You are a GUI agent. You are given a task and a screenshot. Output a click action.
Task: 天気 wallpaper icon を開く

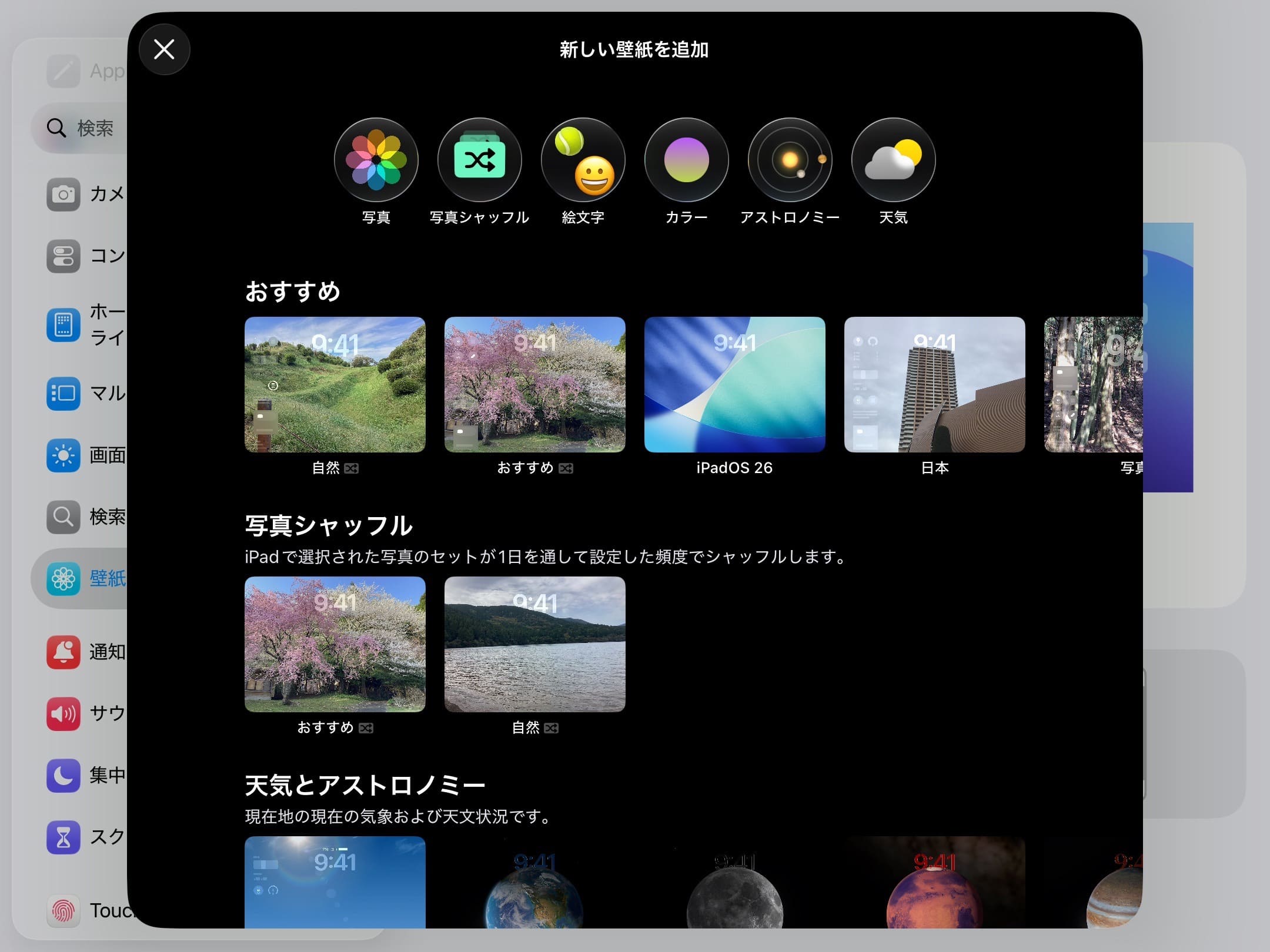click(x=893, y=160)
